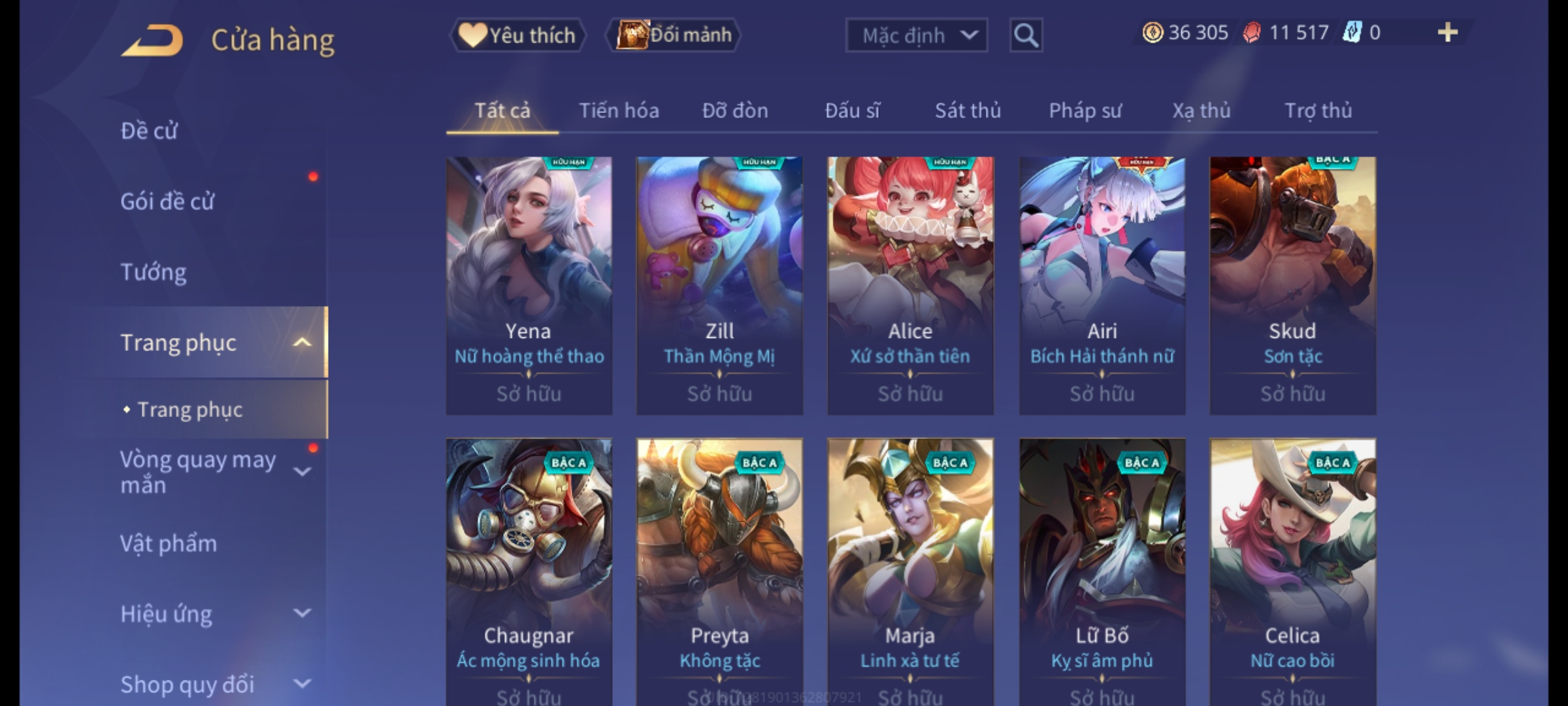Viewport: 1568px width, 706px height.
Task: Open Gói đề cử in sidebar
Action: pyautogui.click(x=167, y=201)
